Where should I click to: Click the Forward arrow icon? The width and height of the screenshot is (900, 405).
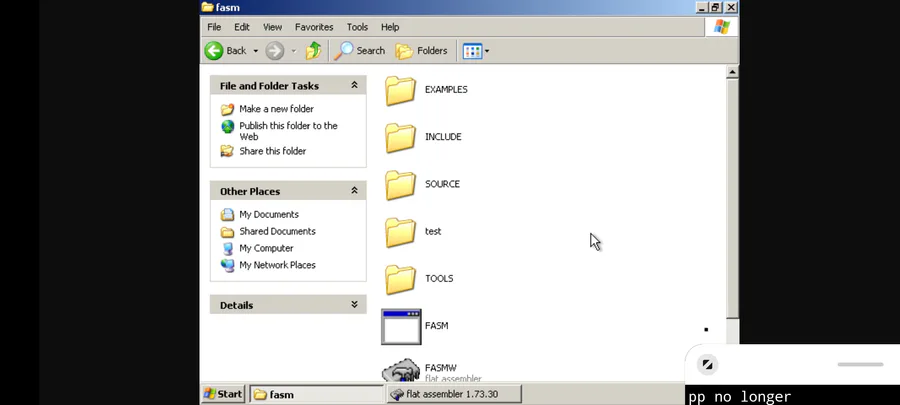(x=274, y=50)
